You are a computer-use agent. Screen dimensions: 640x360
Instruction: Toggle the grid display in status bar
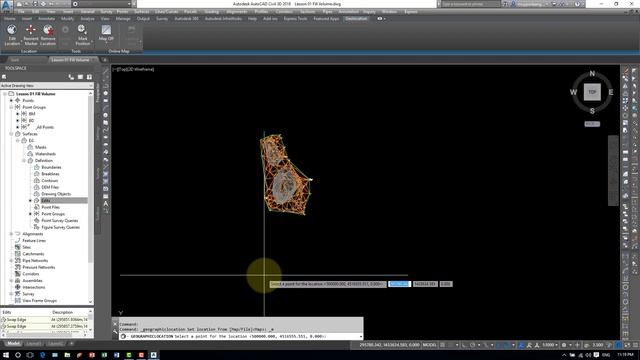442,345
